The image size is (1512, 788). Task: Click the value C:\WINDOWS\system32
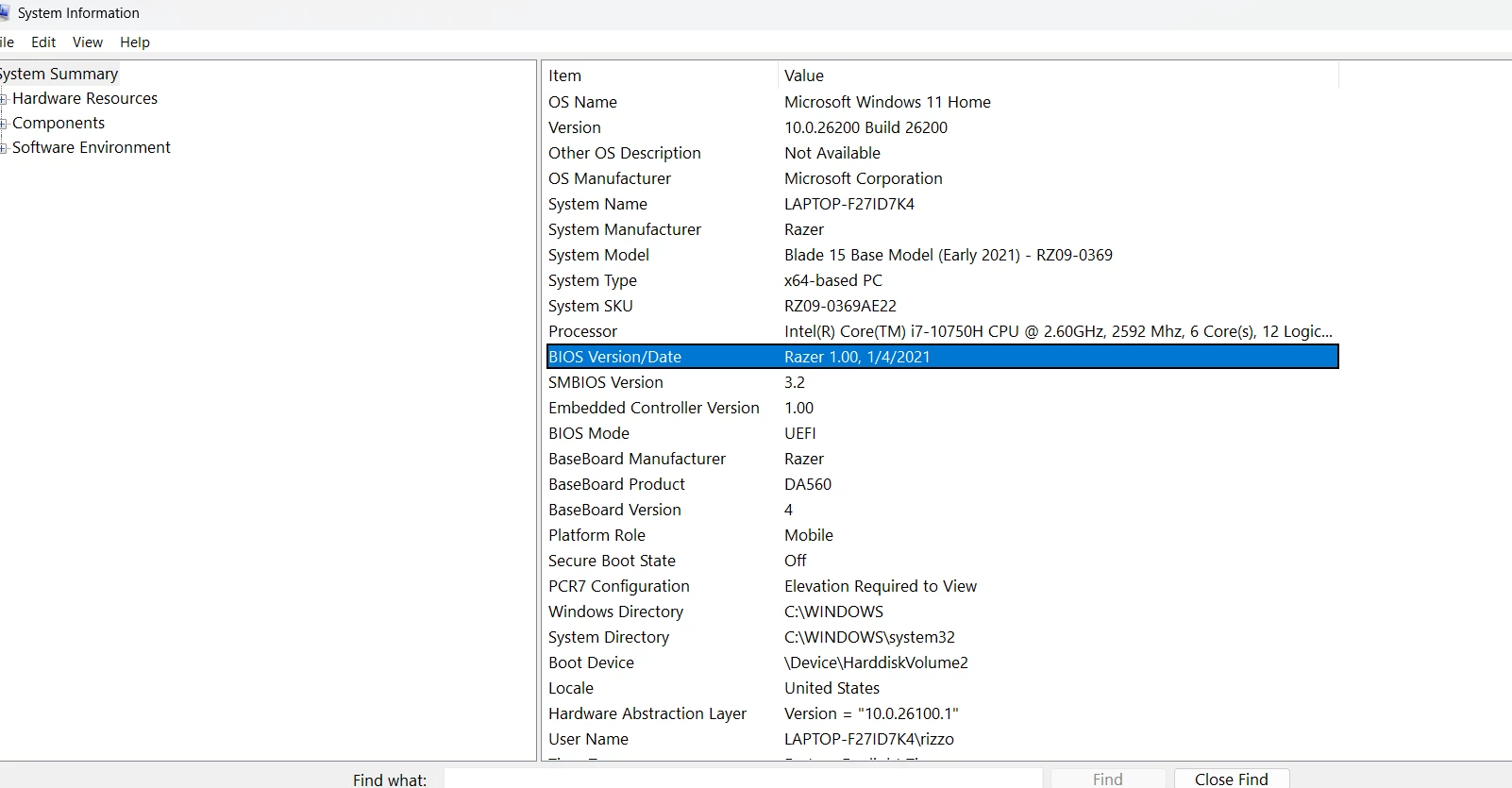(869, 637)
